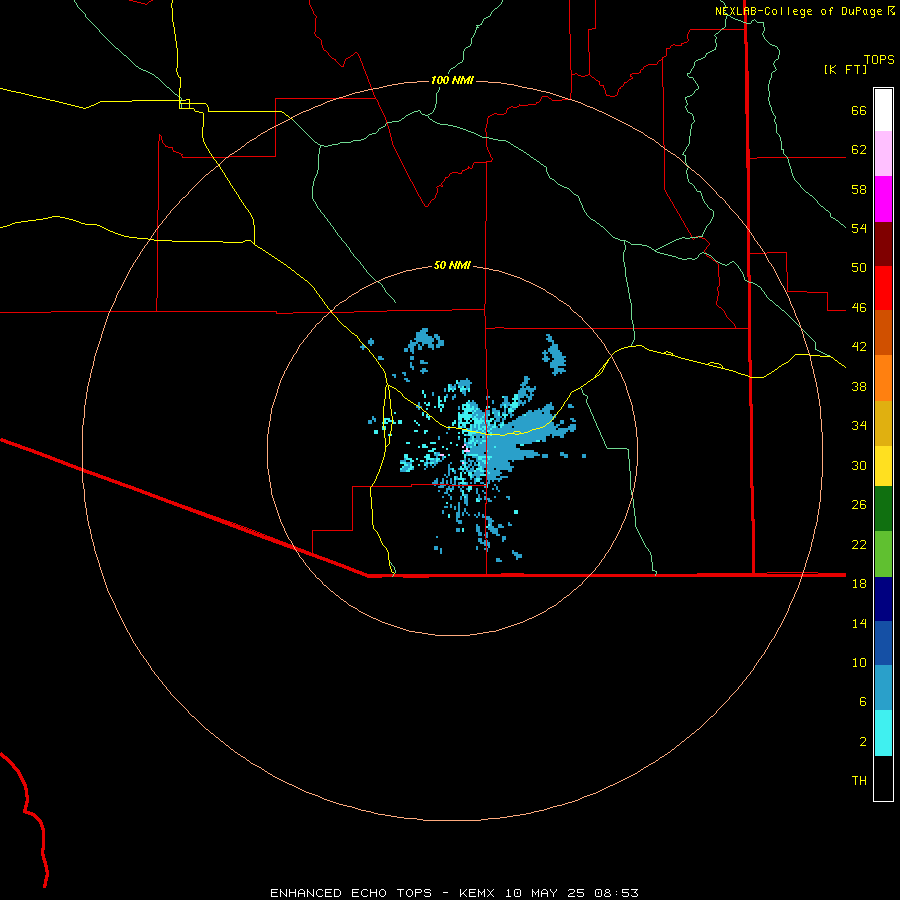Click the '100 NMI' range ring label
Screen dimensions: 900x900
(452, 80)
